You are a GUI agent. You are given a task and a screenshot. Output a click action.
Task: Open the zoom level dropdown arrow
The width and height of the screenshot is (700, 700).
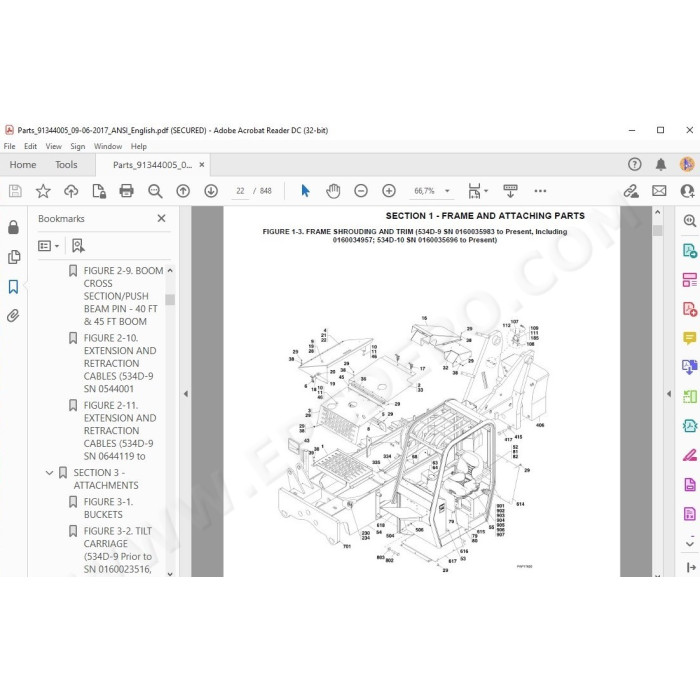click(447, 191)
